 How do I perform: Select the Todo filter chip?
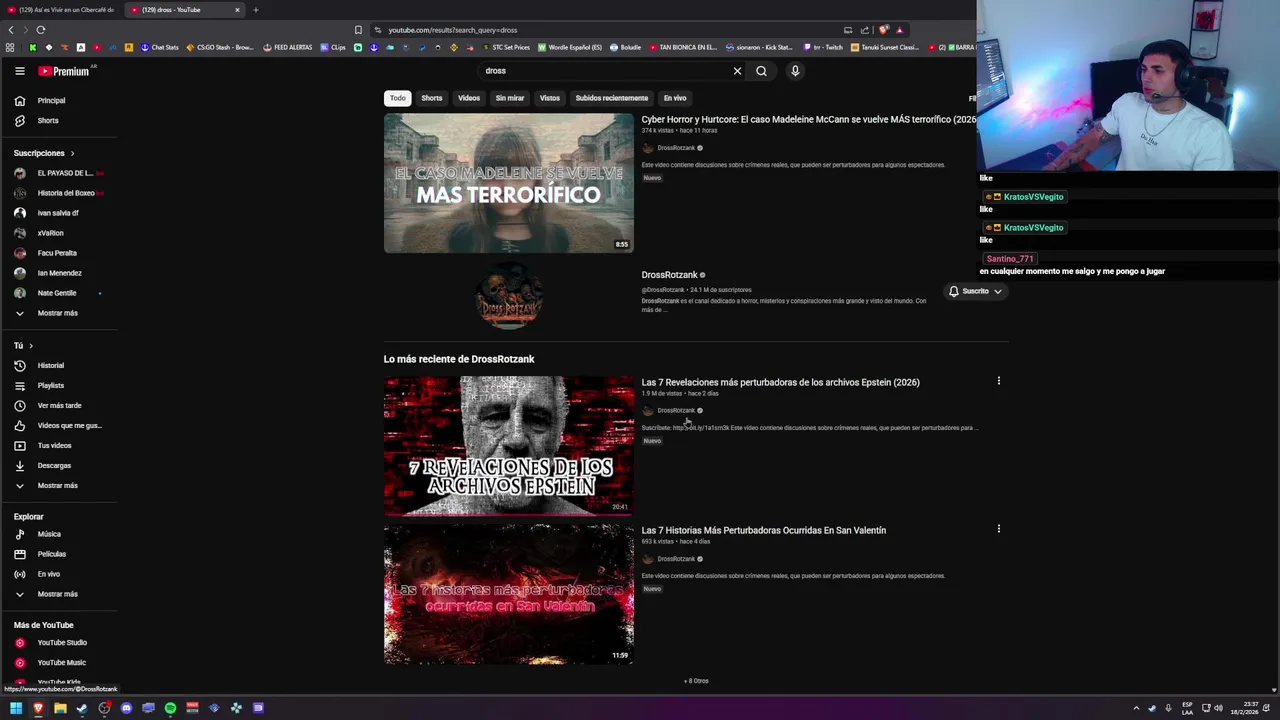398,98
